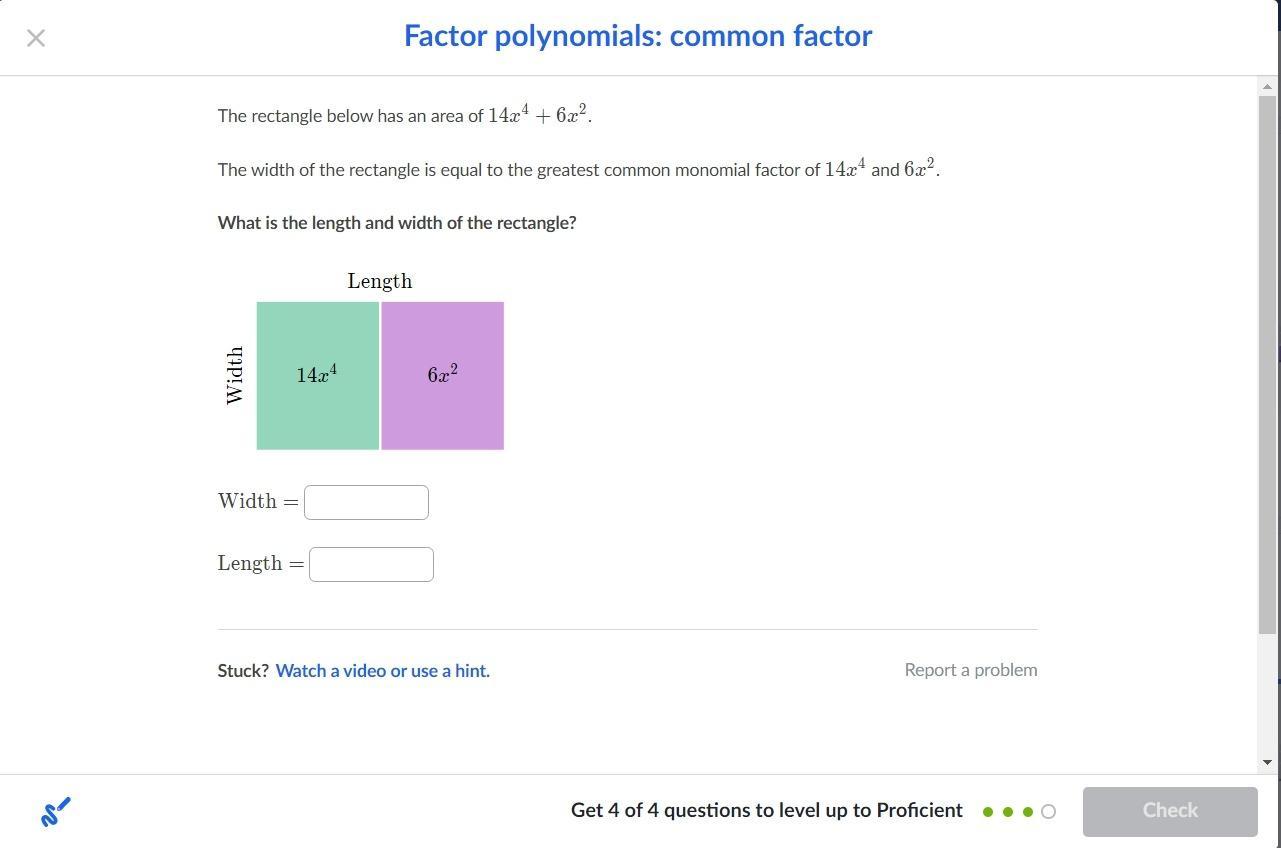
Task: Click the 'Report a problem' link
Action: pos(970,670)
